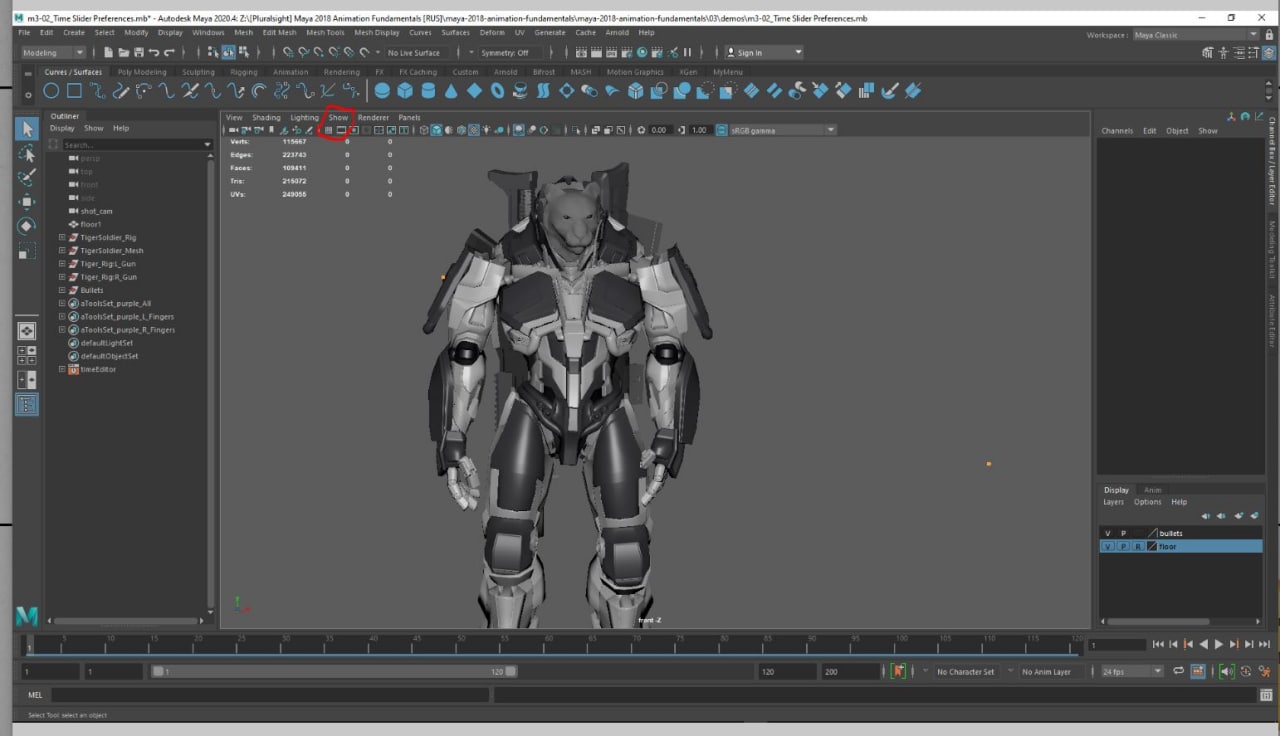Open the Deform menu
1280x736 pixels.
[x=492, y=32]
